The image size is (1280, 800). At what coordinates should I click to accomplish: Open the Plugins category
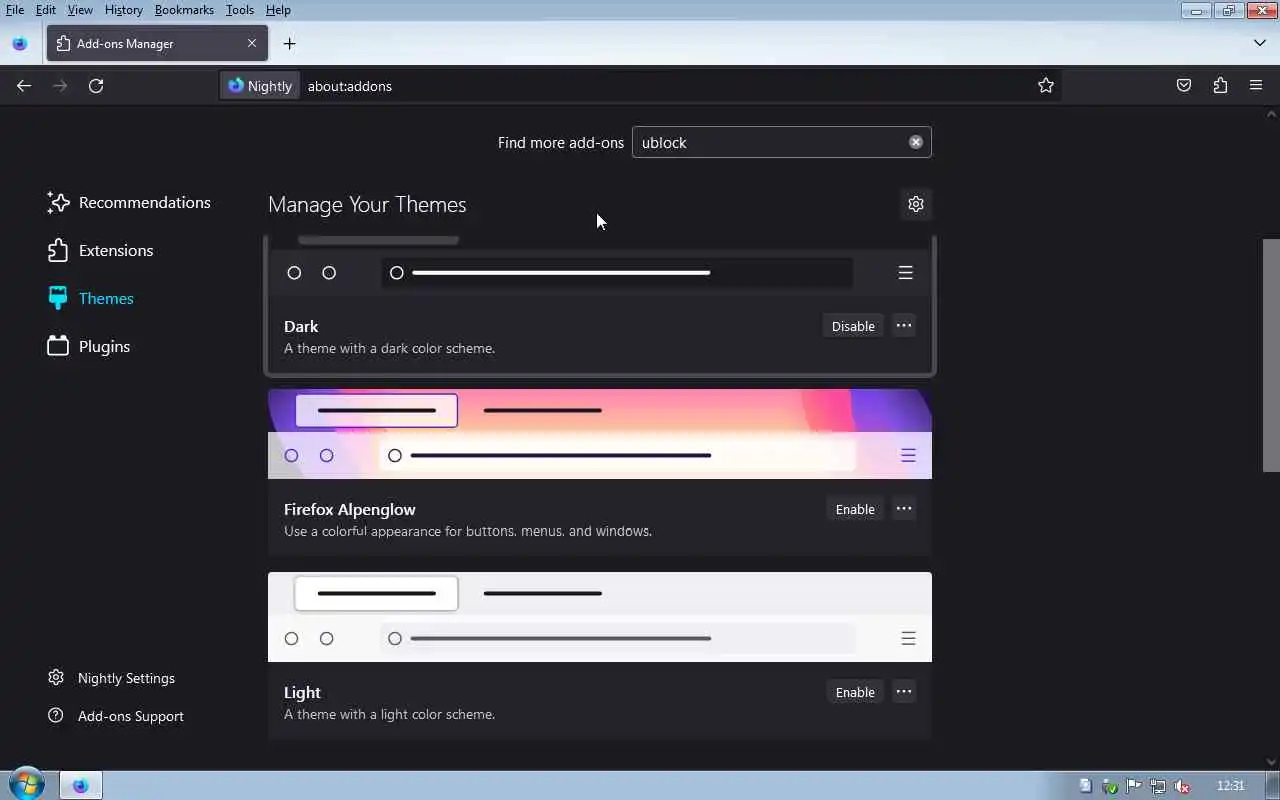(x=89, y=346)
